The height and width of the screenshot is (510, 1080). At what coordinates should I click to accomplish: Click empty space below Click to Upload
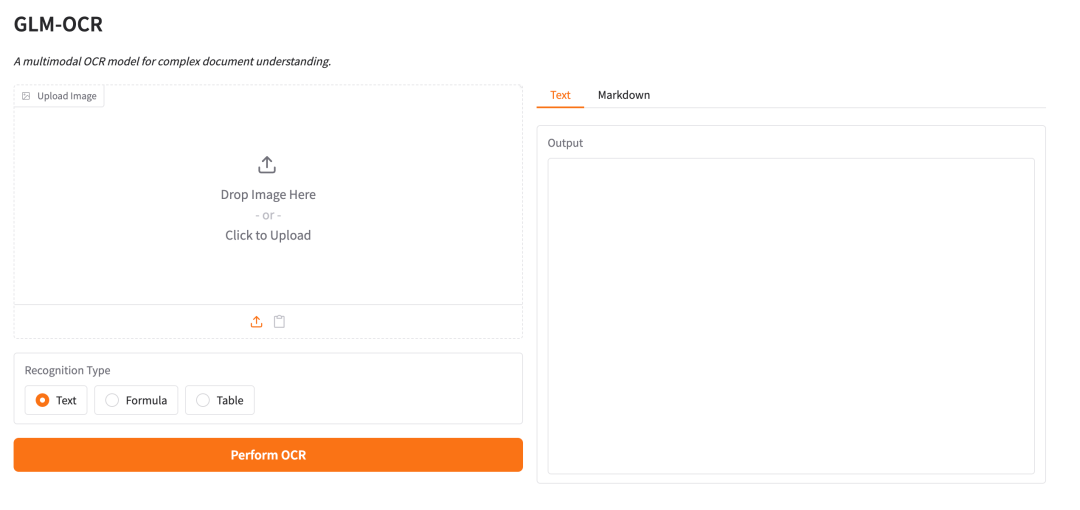click(268, 275)
